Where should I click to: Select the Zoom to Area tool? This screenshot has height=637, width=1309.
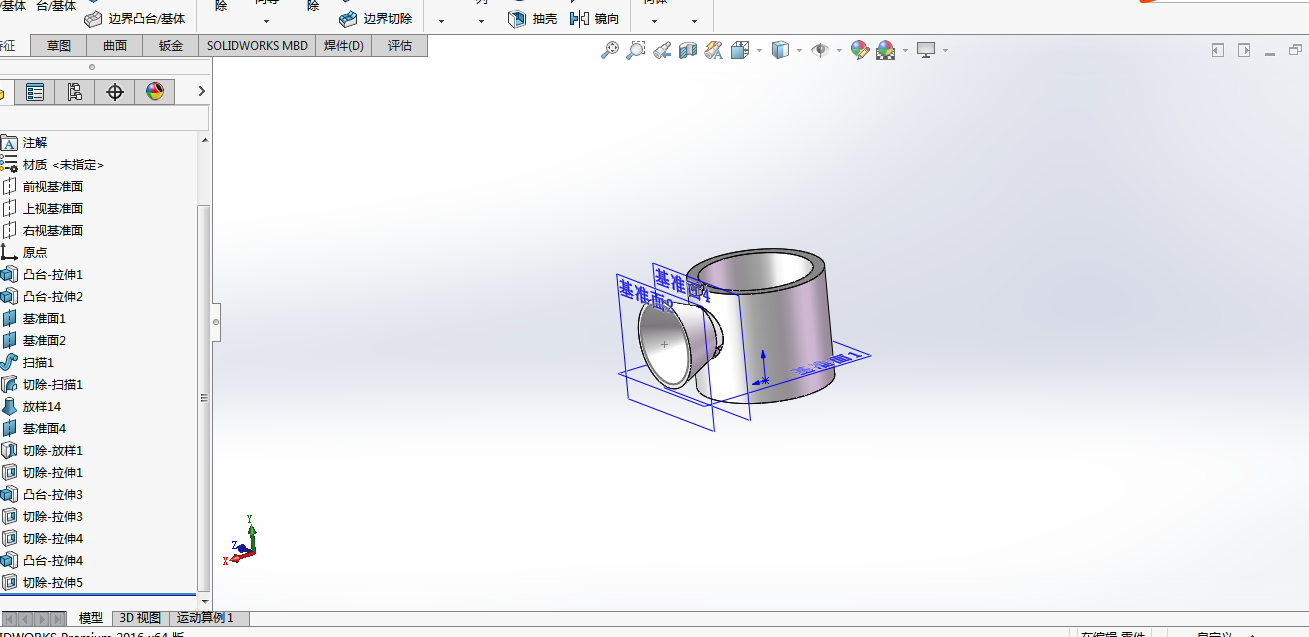(x=635, y=50)
